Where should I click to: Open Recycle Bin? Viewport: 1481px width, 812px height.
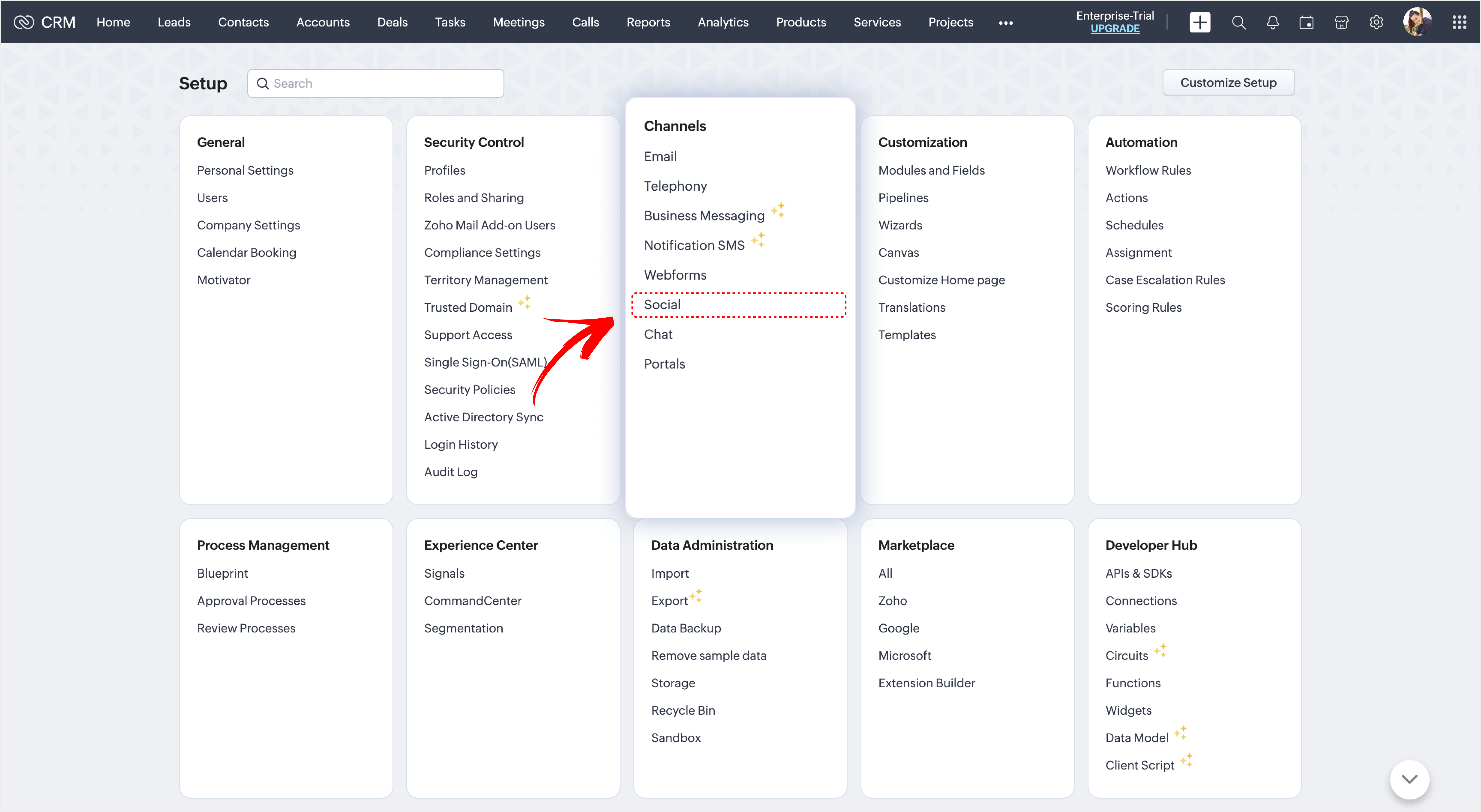click(683, 710)
